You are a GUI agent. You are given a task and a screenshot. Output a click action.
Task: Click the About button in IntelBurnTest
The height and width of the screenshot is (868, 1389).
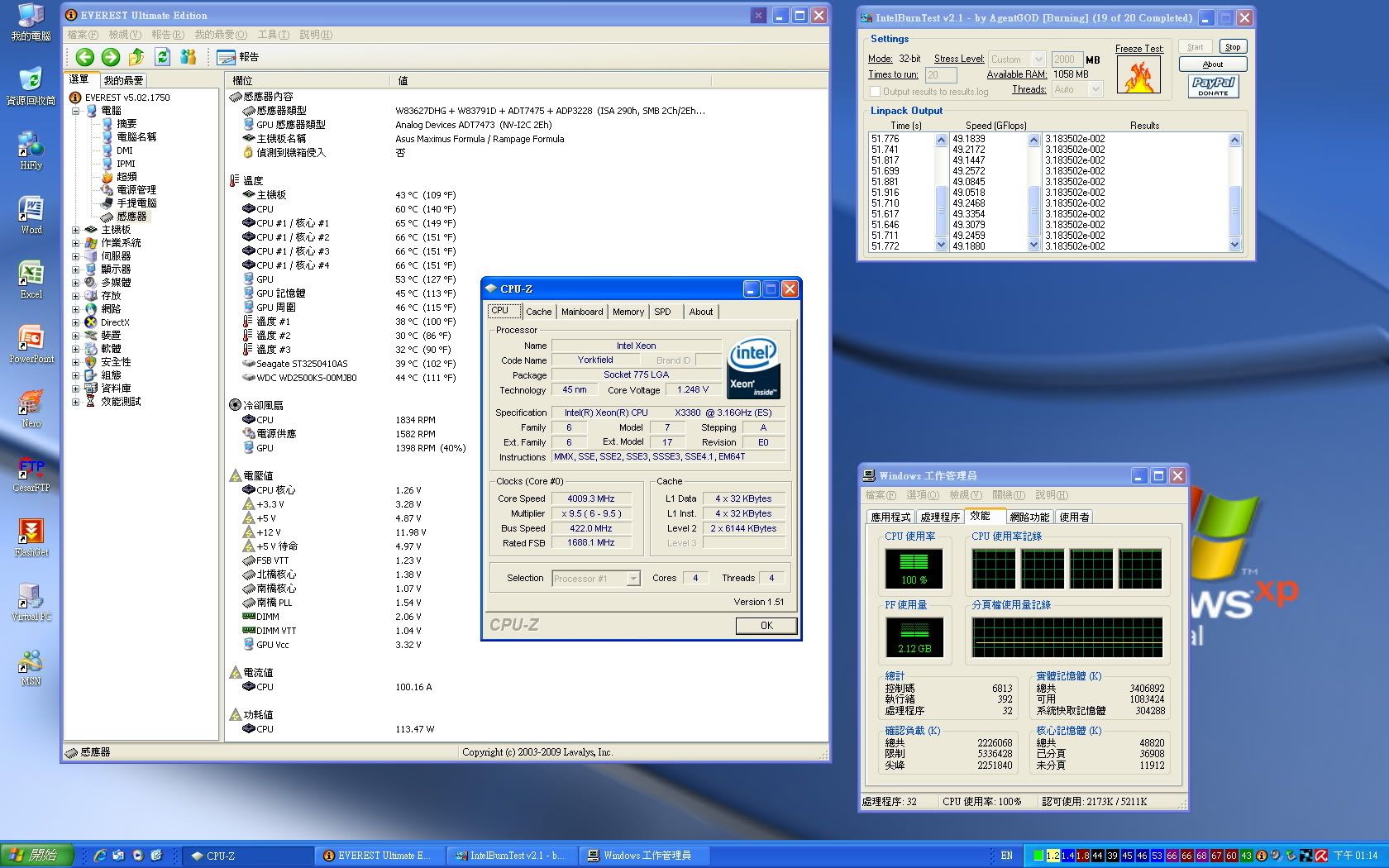click(x=1213, y=64)
